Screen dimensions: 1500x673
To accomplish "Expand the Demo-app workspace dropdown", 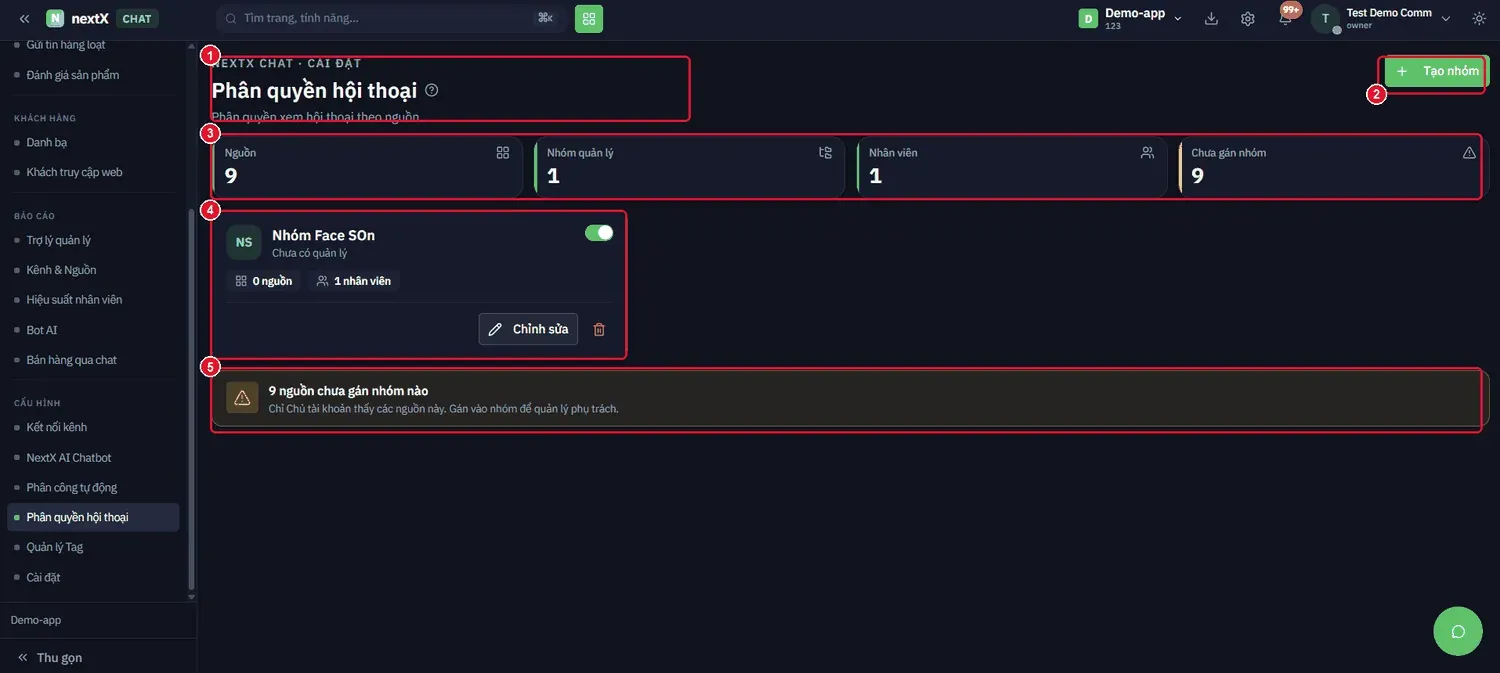I will (1131, 18).
